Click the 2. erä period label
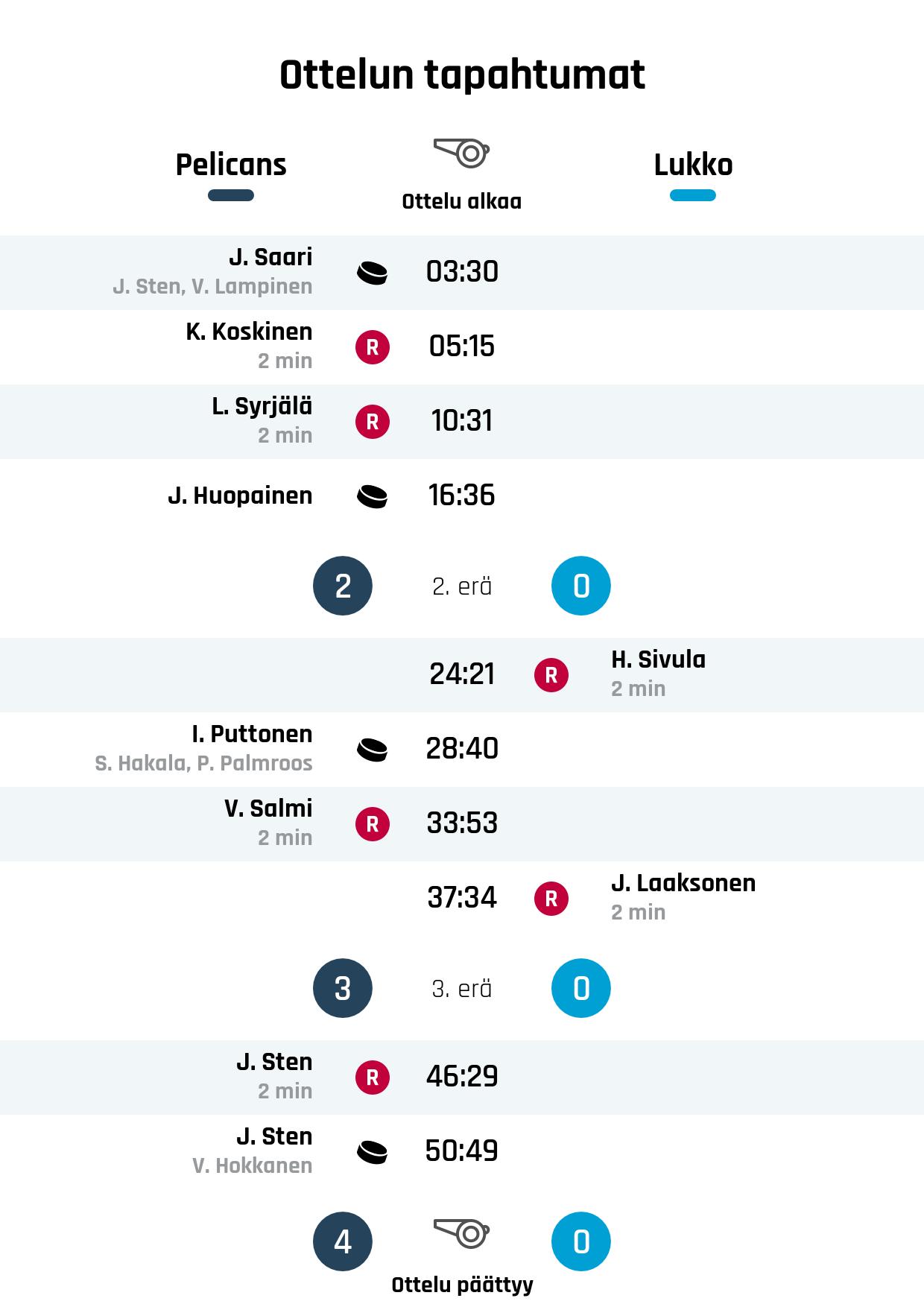This screenshot has height=1310, width=924. point(462,586)
